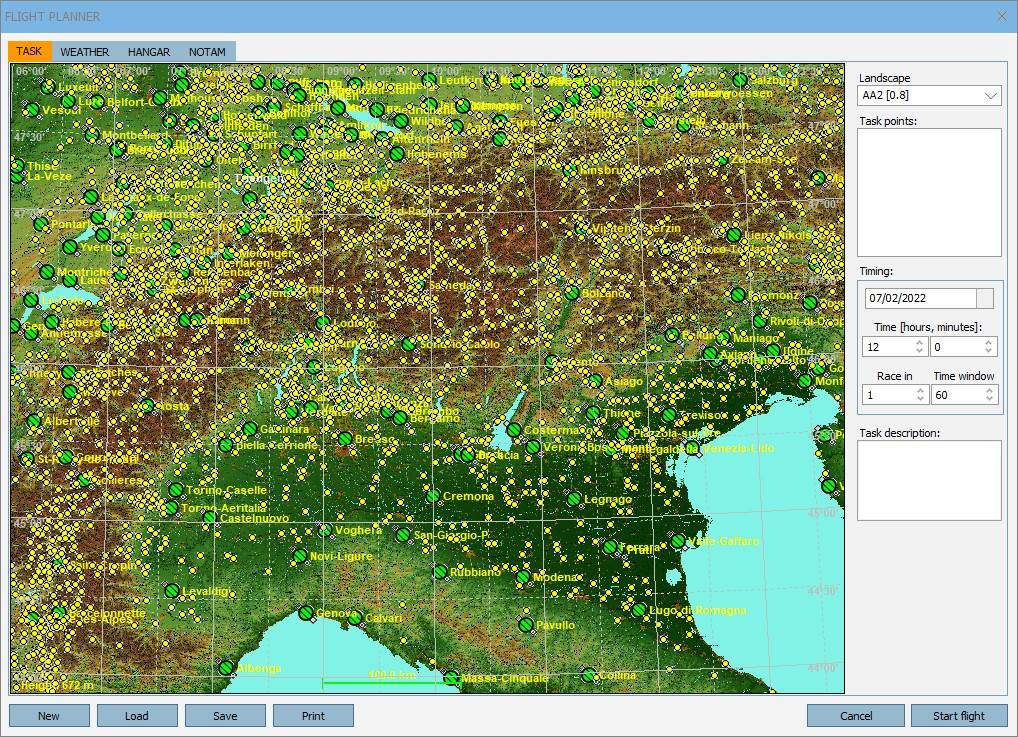Click the Levaldigi airport icon
This screenshot has width=1018, height=737.
coord(172,591)
